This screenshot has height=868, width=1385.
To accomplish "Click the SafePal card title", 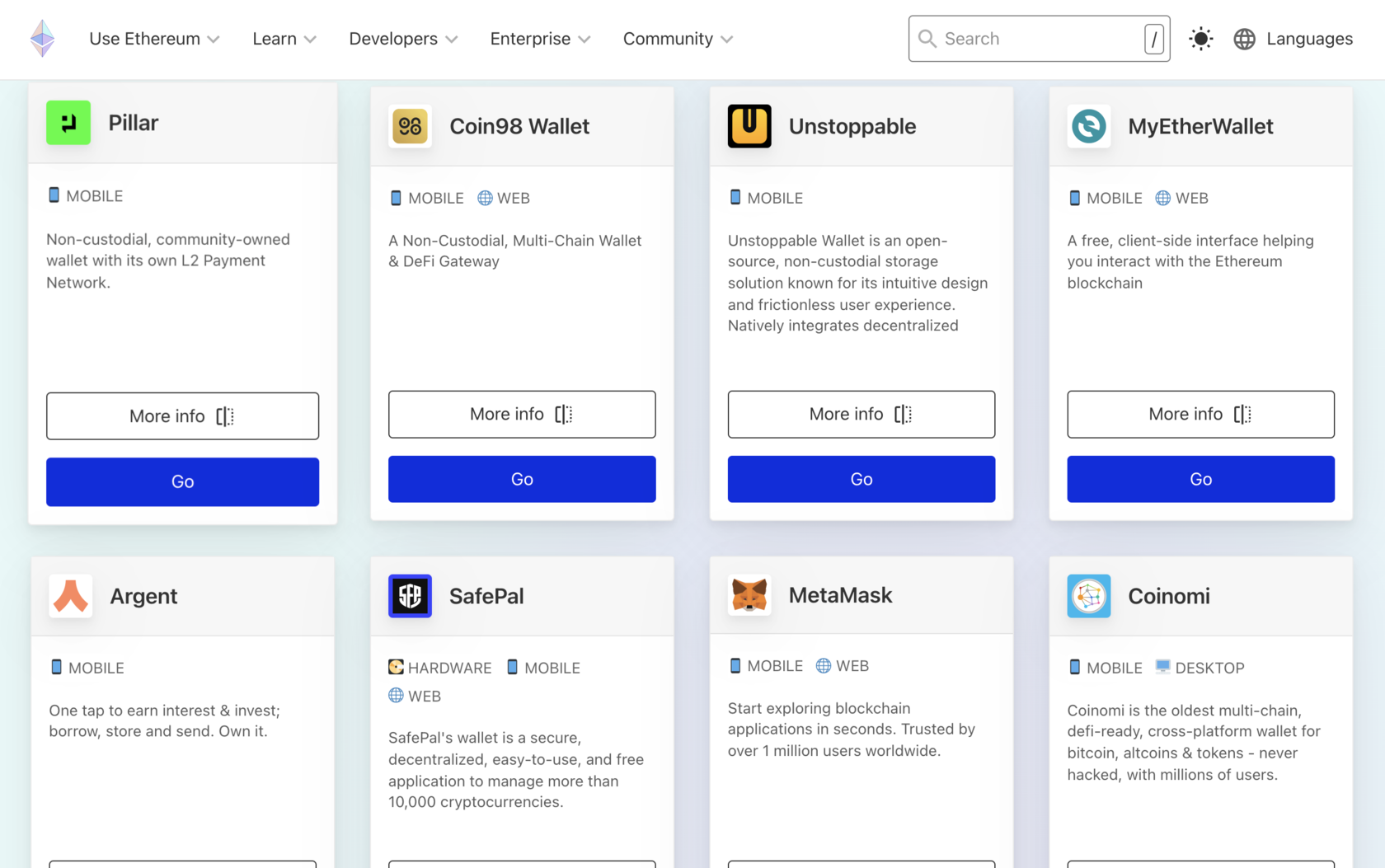I will [486, 596].
